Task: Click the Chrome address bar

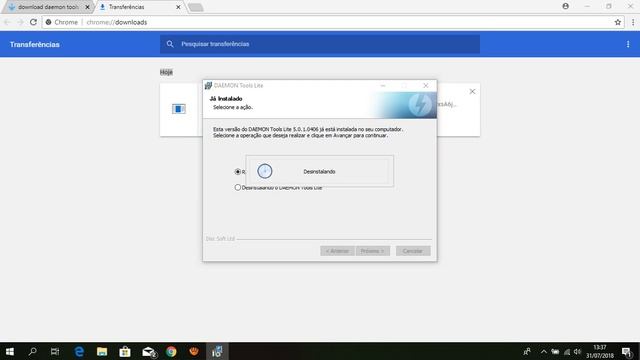Action: pyautogui.click(x=333, y=22)
